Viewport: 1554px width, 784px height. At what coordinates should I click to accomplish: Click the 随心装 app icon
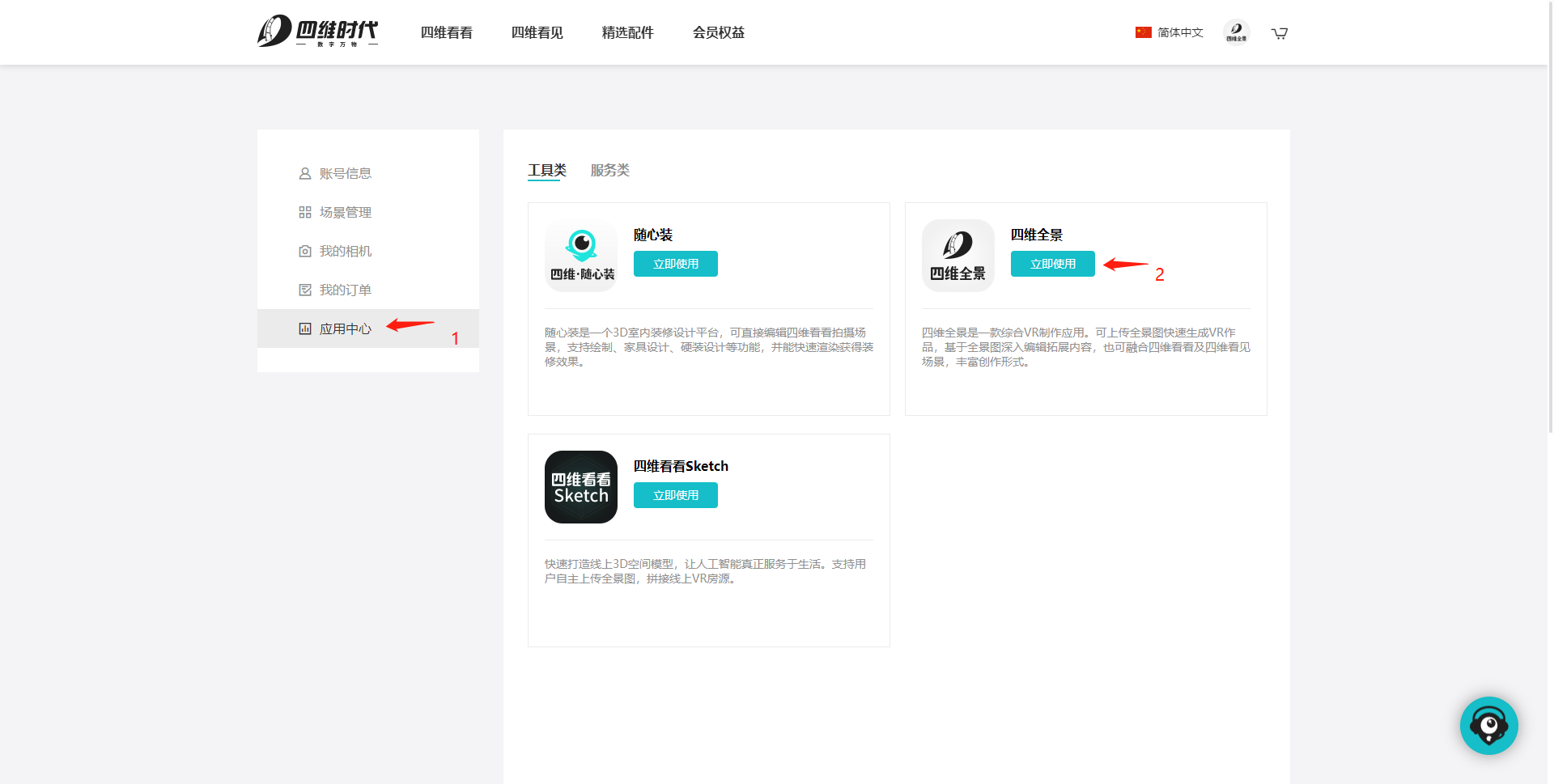[581, 256]
